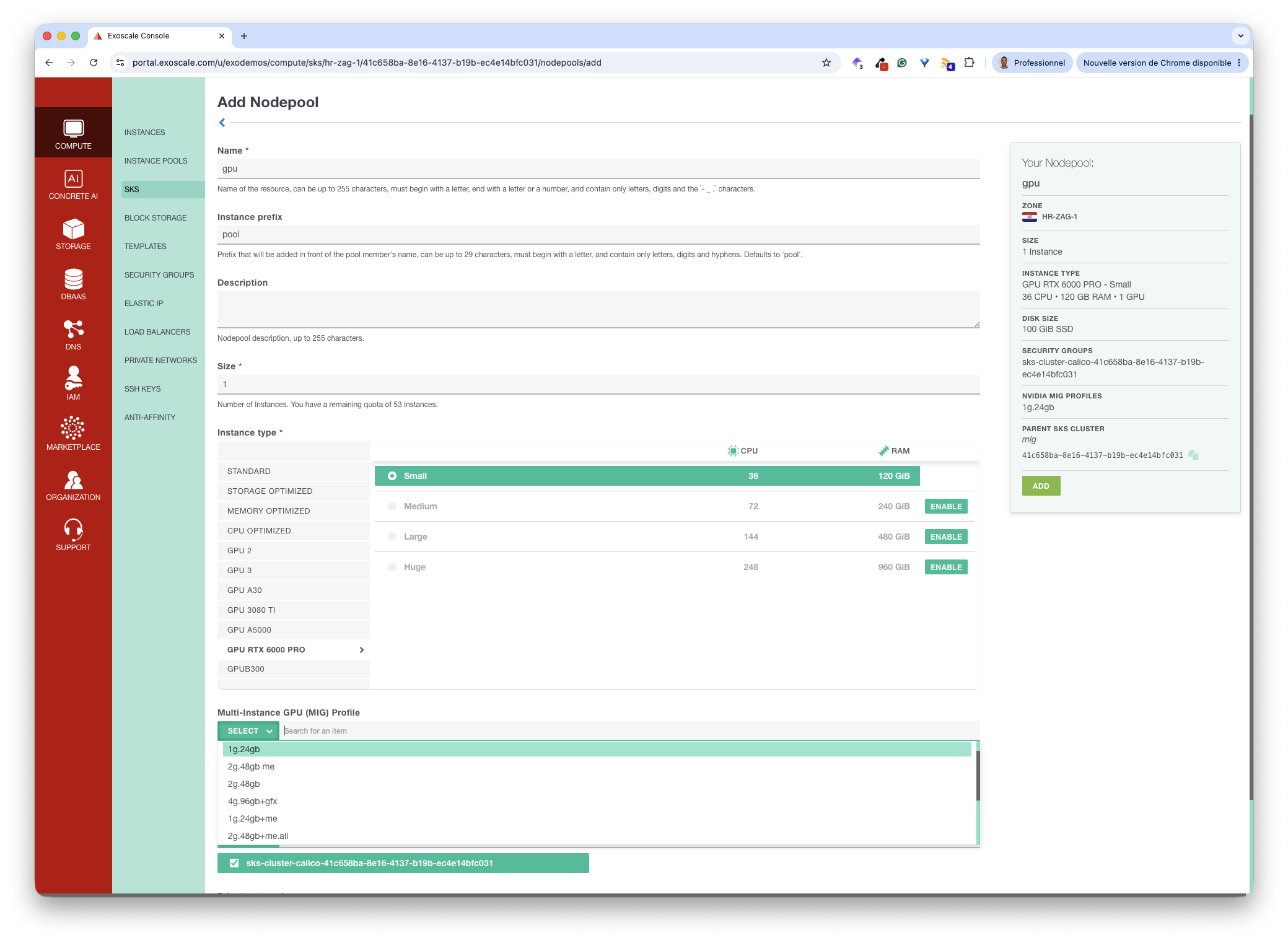Click the browser forward arrow

click(x=71, y=63)
